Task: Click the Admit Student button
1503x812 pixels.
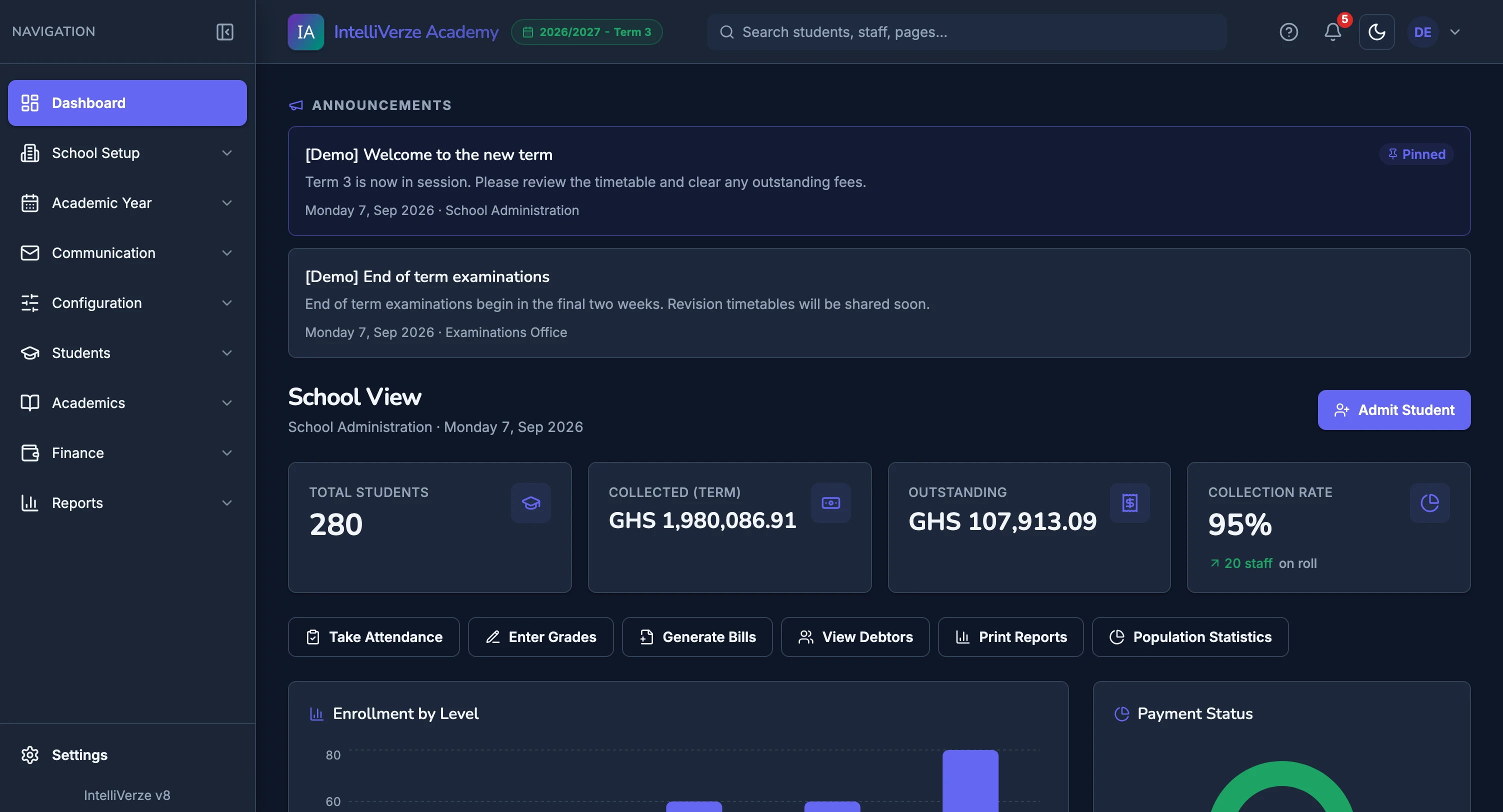Action: click(x=1394, y=410)
